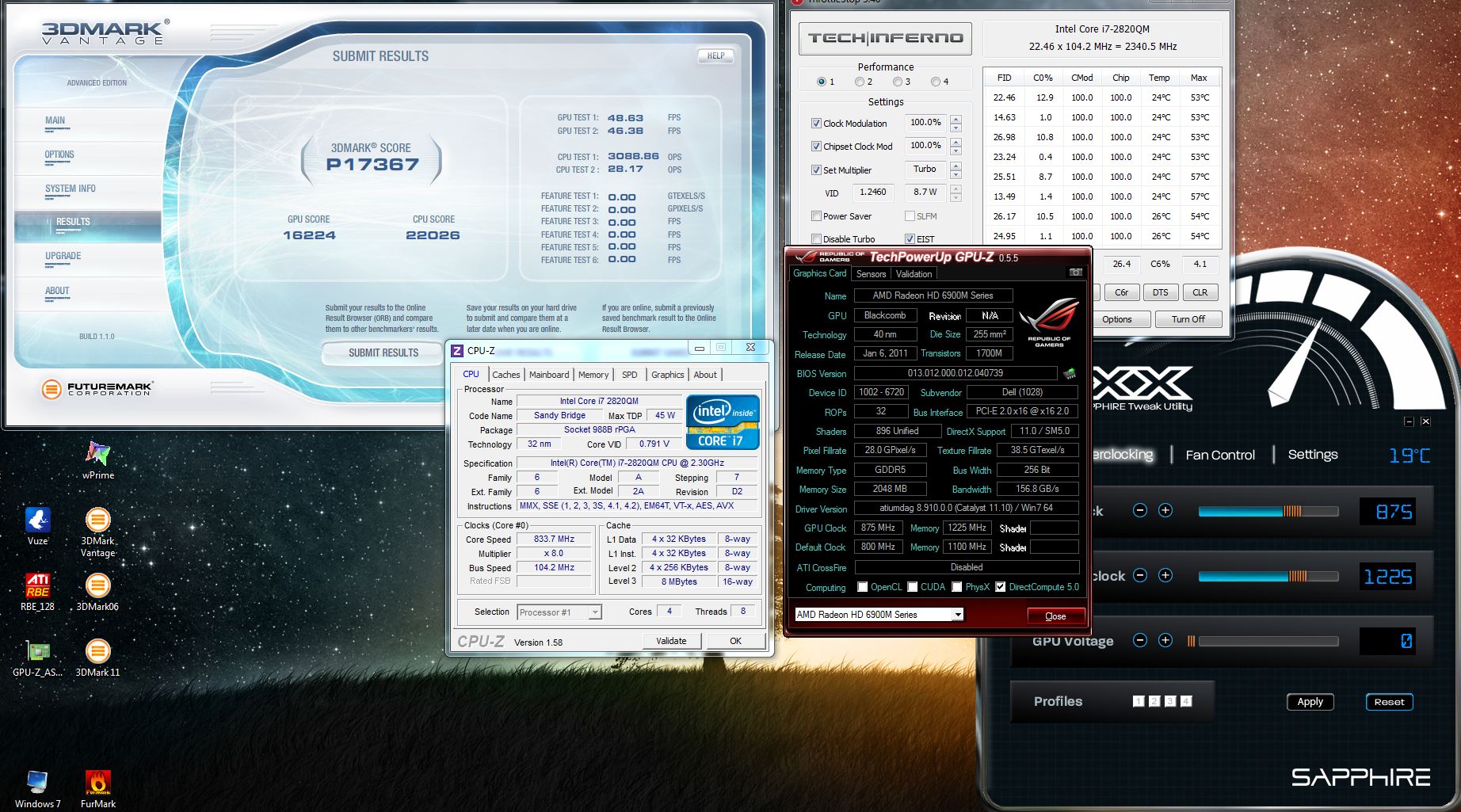Open Validation tab in GPU-Z

(x=914, y=274)
